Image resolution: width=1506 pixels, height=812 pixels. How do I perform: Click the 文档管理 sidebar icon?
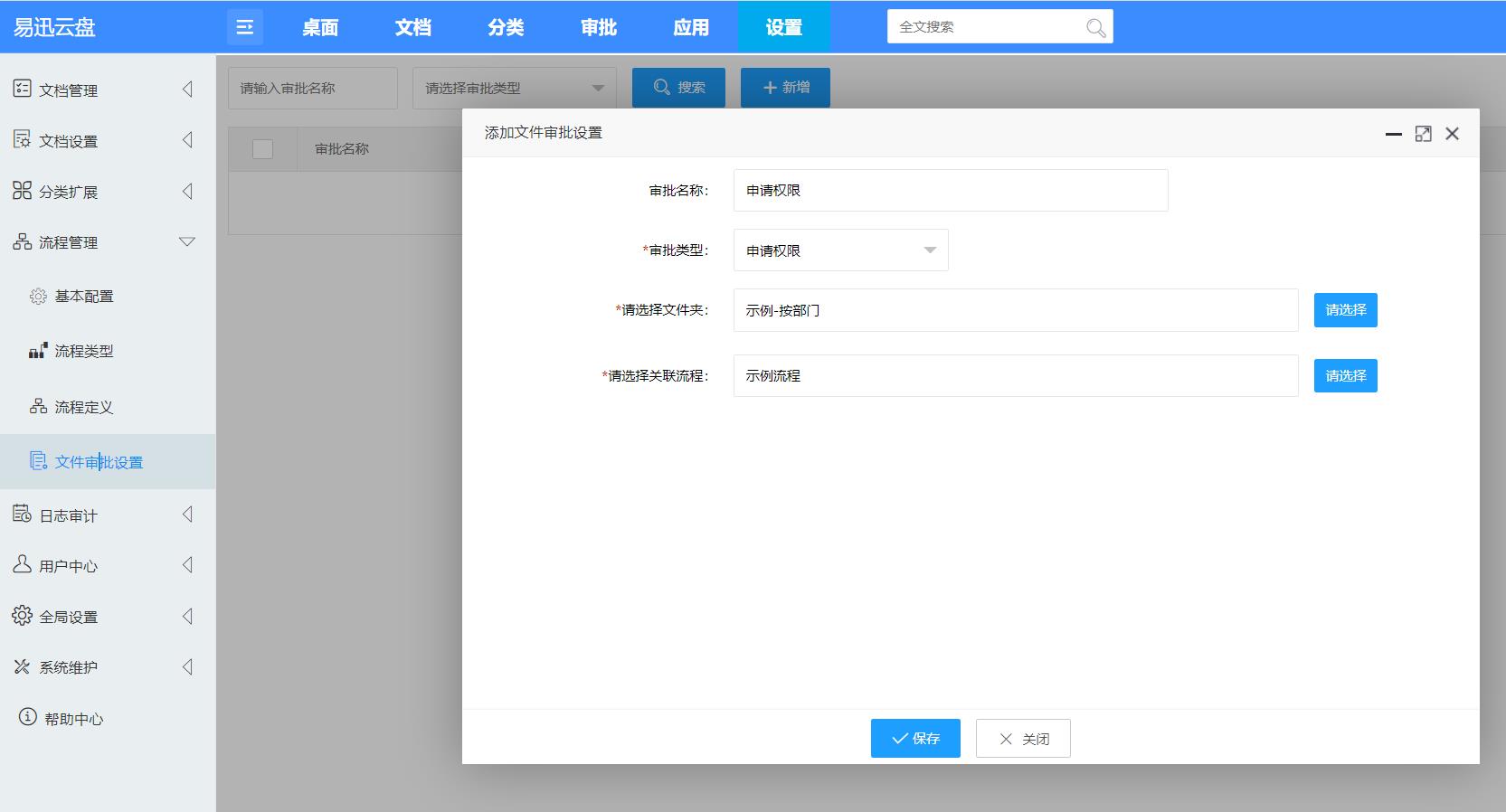[22, 89]
